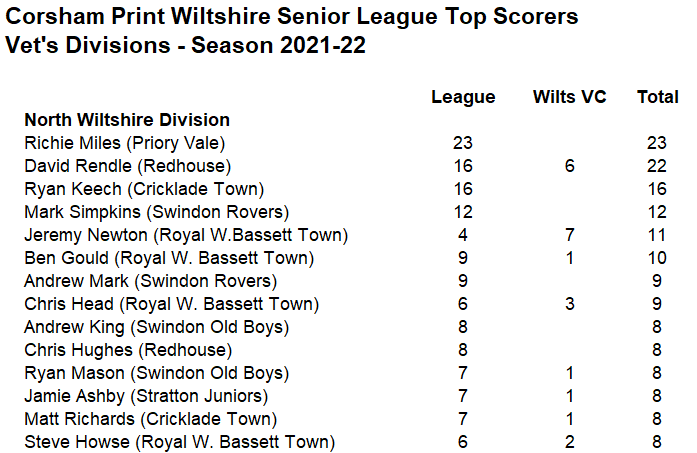
Task: Click Ryan Keech (Cricklade Town) entry
Action: (144, 189)
